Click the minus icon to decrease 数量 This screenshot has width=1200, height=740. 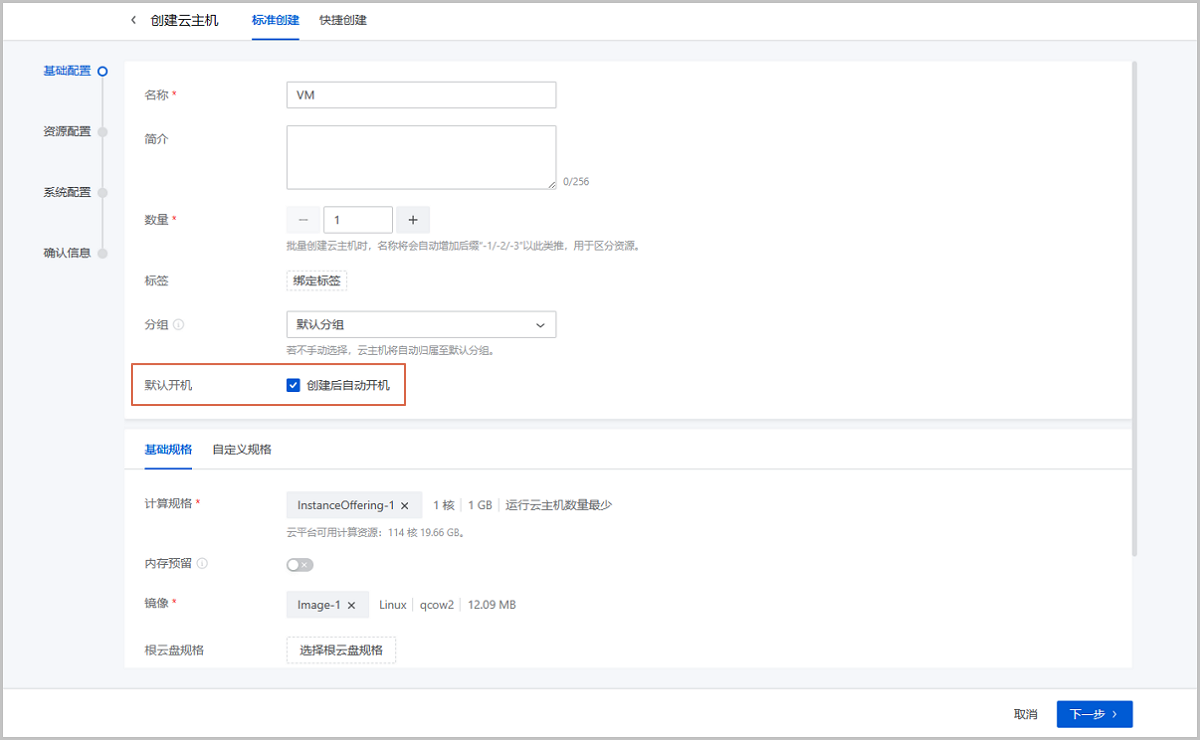click(303, 220)
